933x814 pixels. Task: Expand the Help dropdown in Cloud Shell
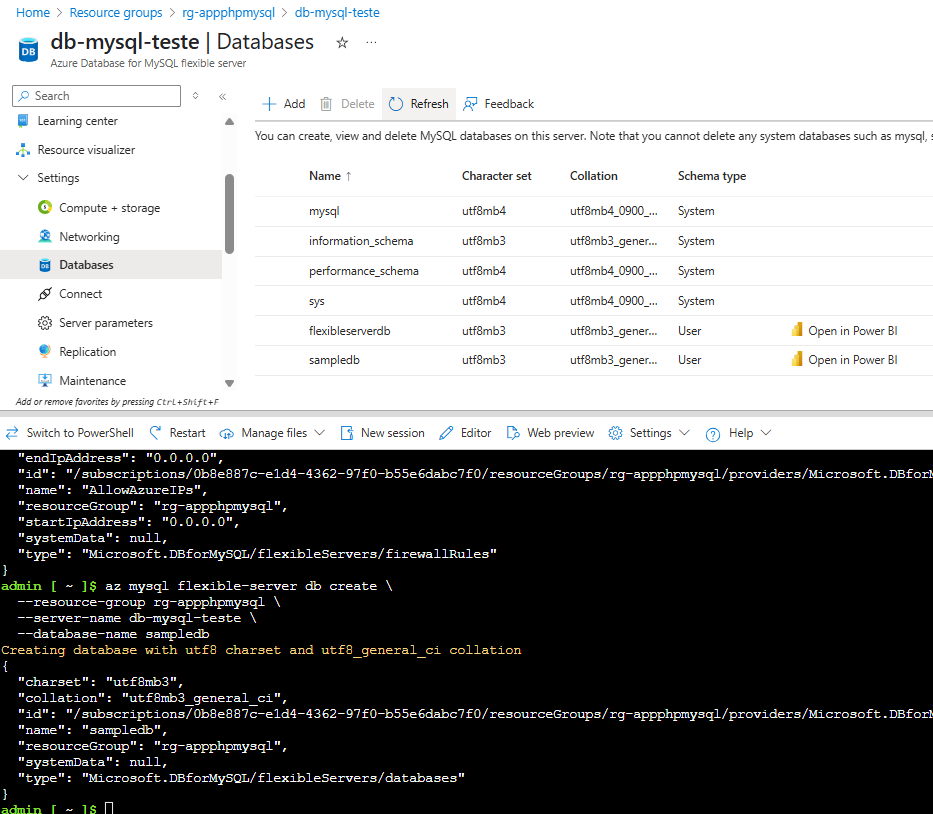738,433
